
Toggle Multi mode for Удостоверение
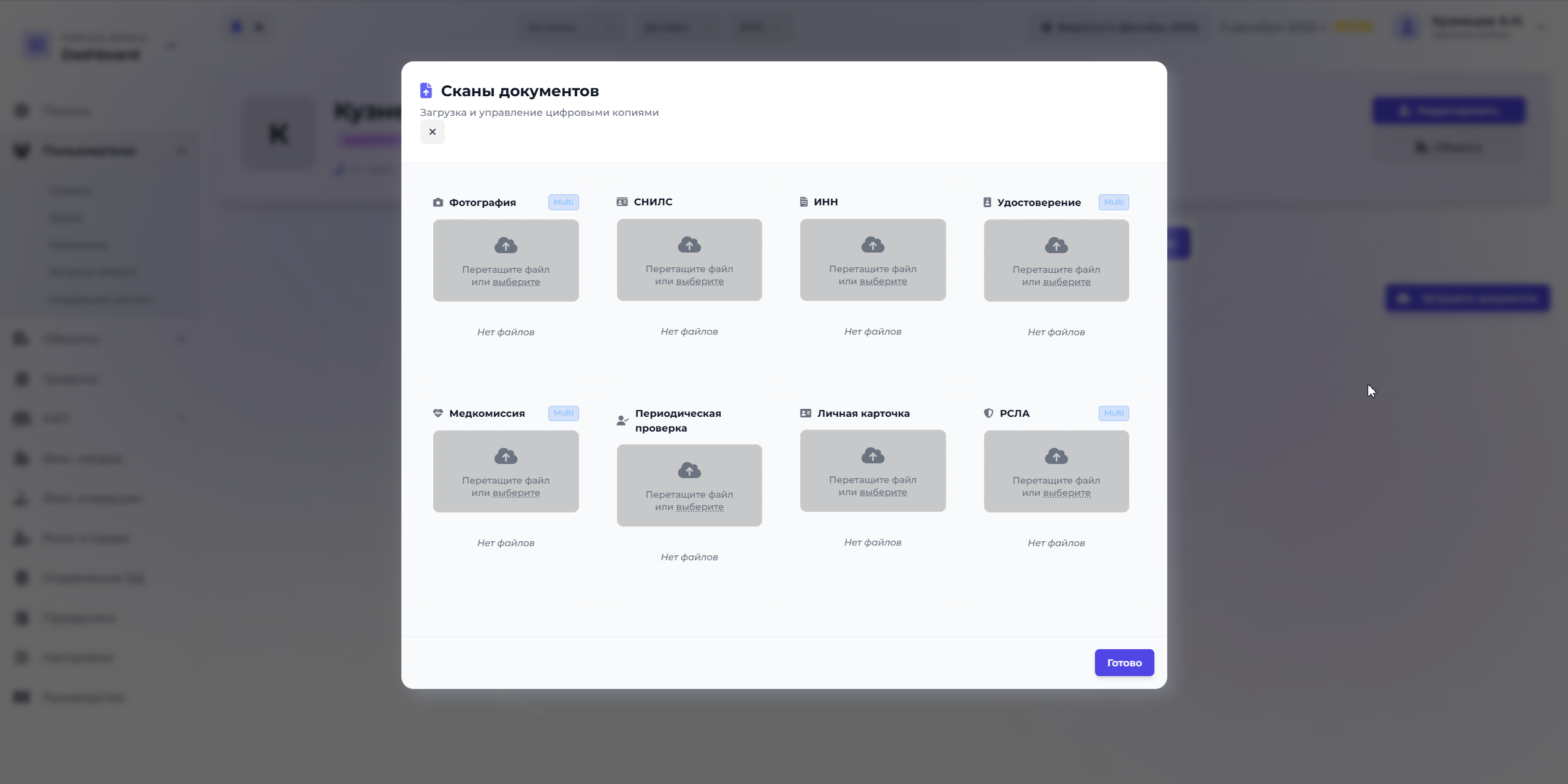[x=1113, y=202]
